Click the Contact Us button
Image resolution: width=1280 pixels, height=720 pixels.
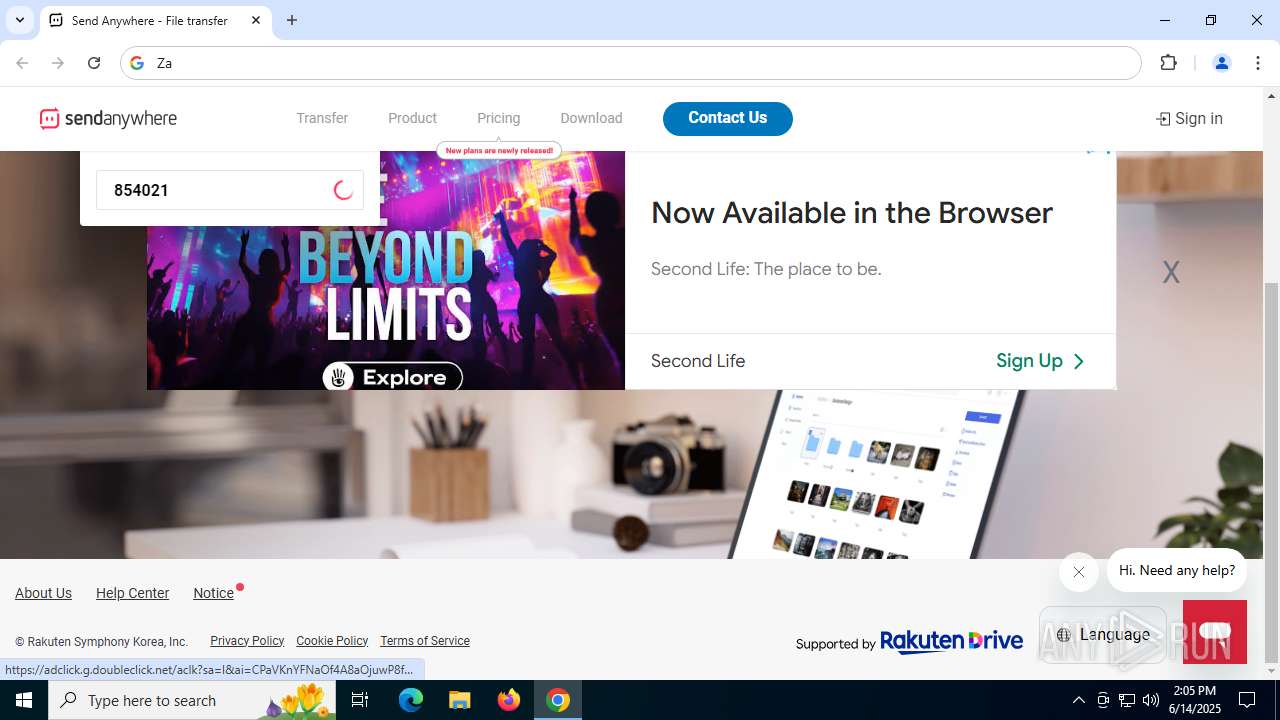click(x=728, y=118)
